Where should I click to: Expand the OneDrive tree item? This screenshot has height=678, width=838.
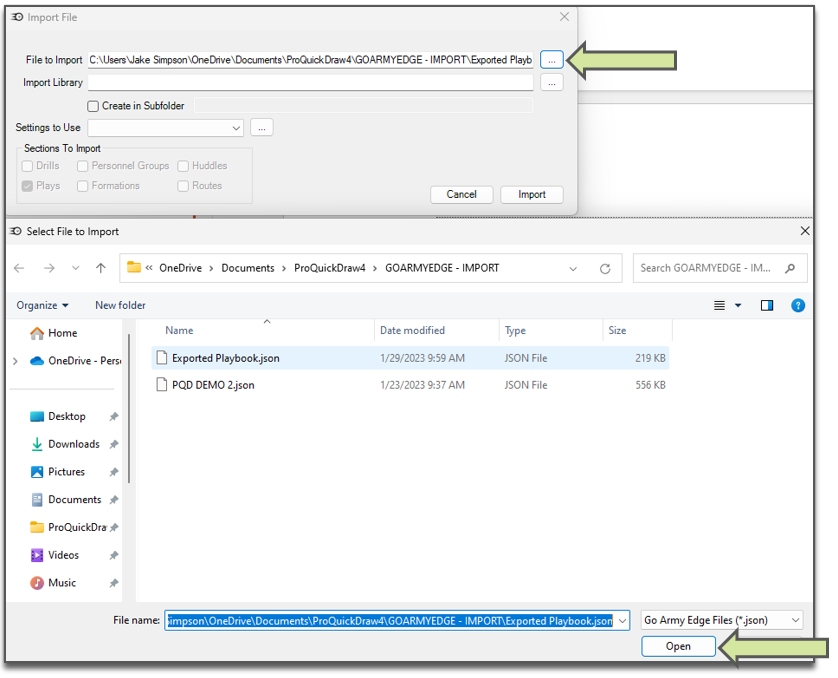(x=15, y=361)
